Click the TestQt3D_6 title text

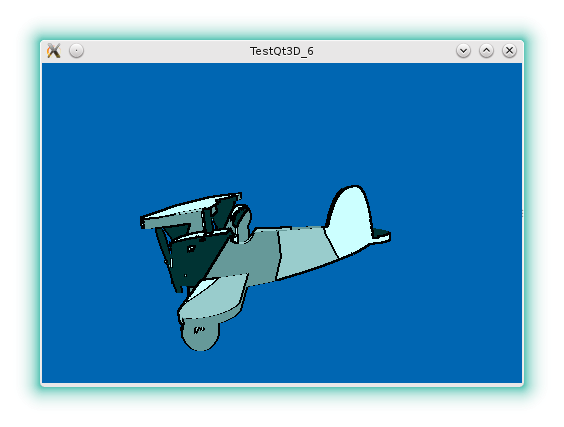282,51
